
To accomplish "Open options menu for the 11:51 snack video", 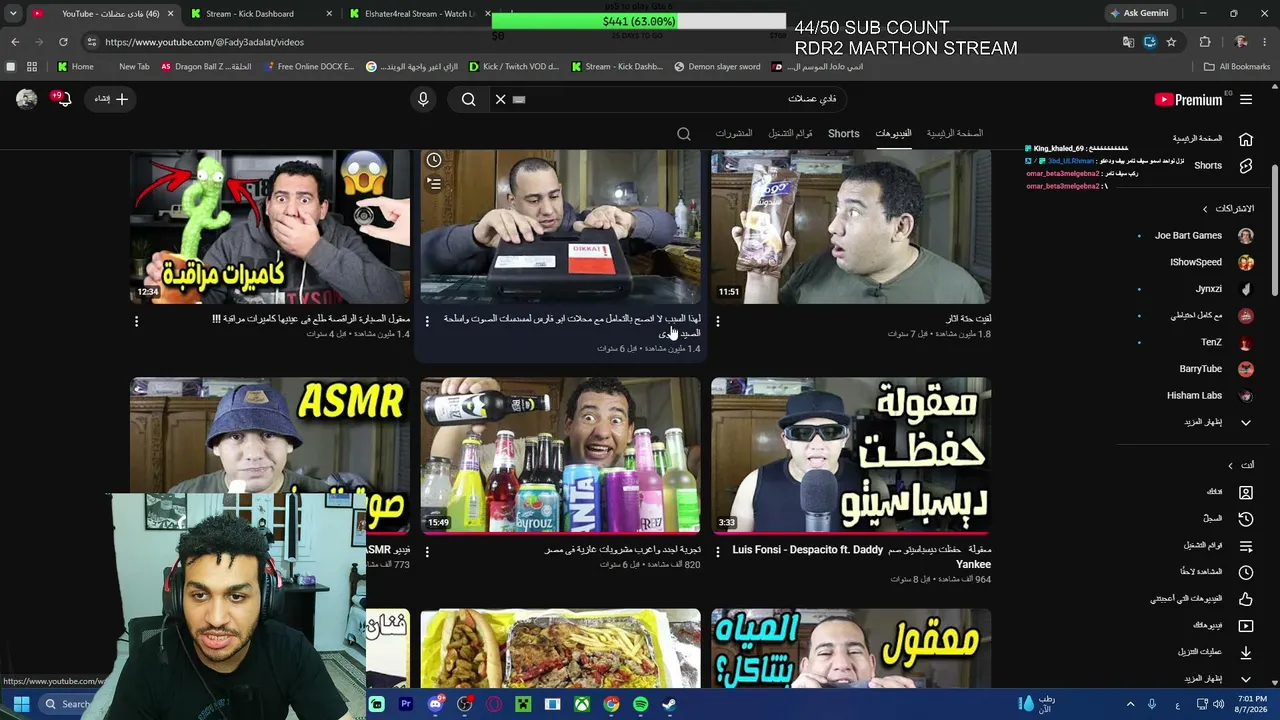I will click(x=718, y=321).
